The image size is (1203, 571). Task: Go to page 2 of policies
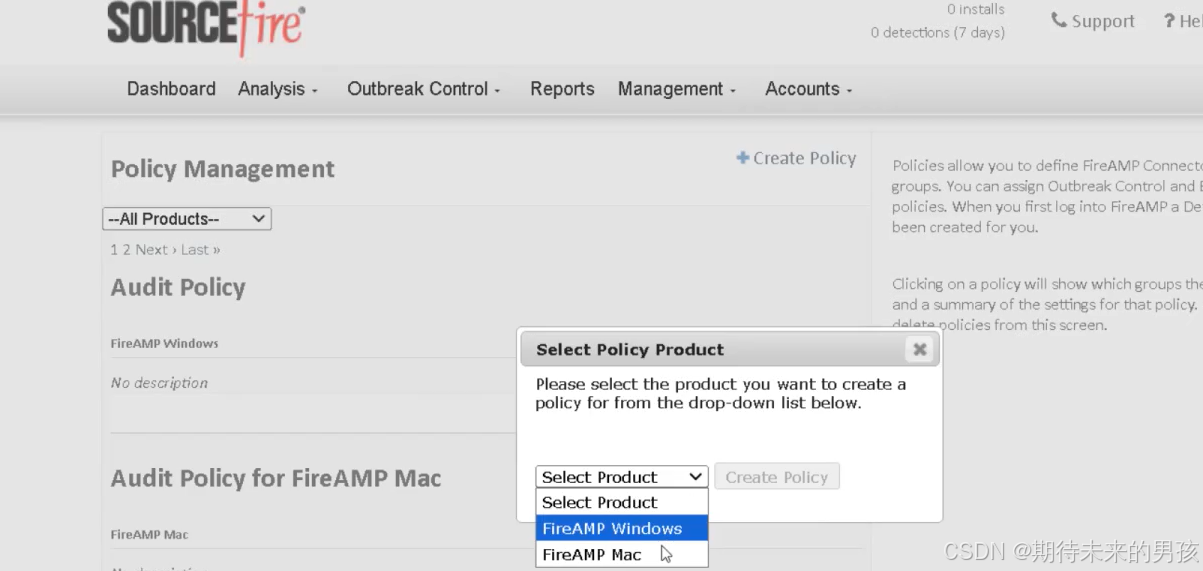[x=127, y=250]
